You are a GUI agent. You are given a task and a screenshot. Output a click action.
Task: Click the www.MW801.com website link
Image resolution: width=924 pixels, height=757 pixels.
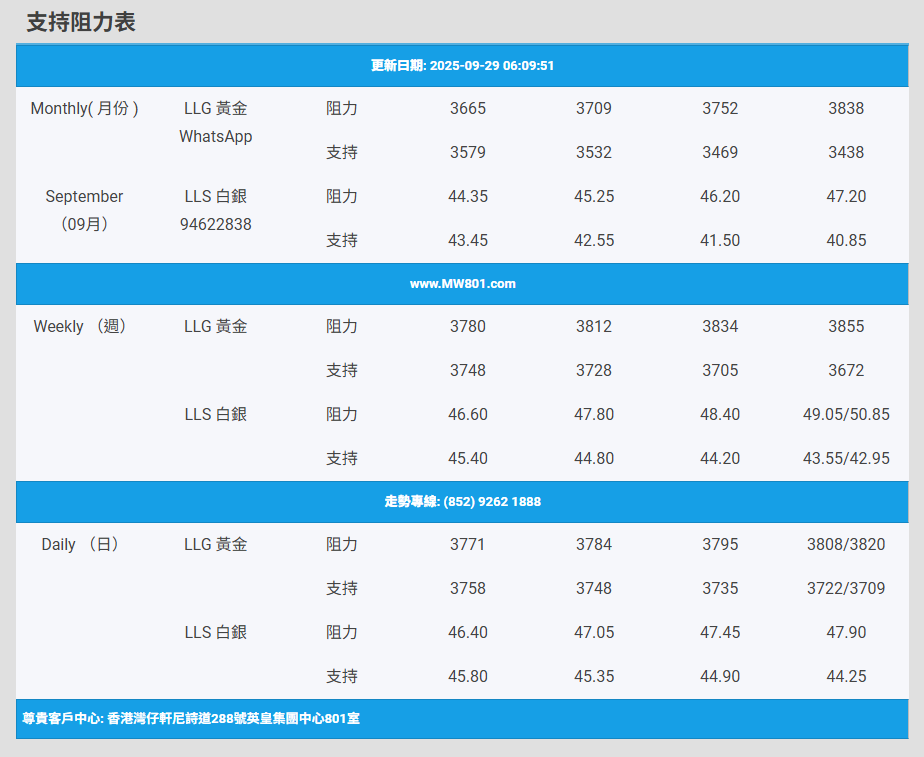462,284
